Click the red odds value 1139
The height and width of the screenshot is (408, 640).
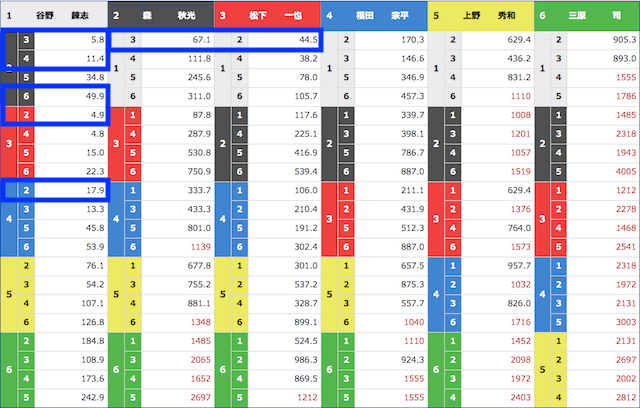point(201,247)
